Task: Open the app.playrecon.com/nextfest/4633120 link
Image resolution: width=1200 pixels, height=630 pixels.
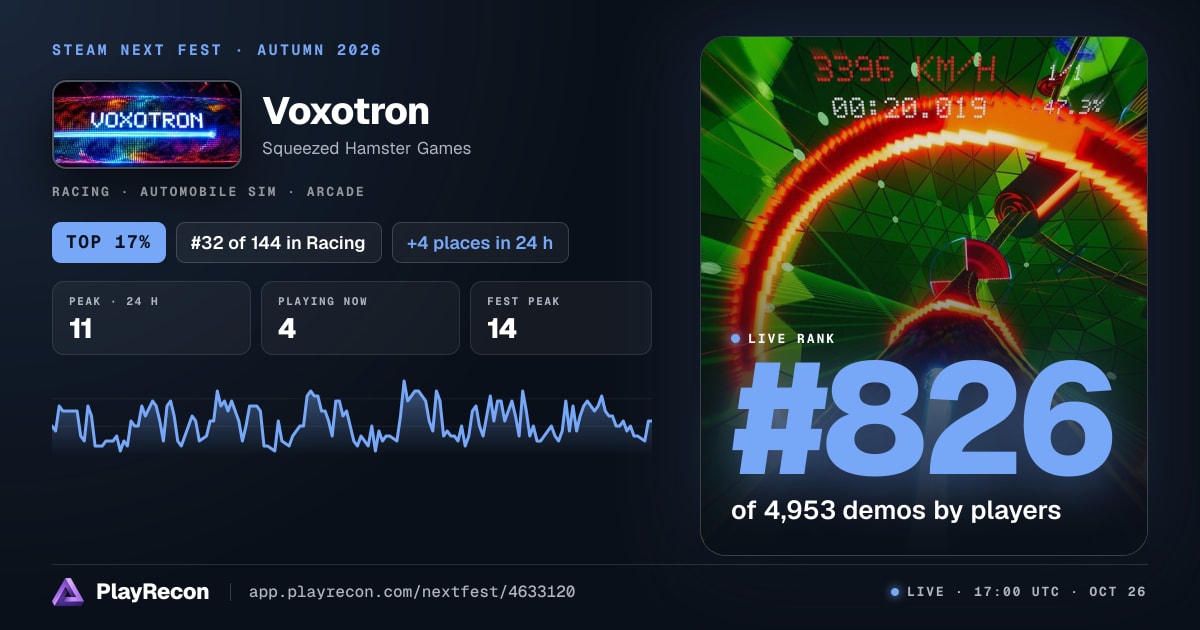Action: click(411, 592)
